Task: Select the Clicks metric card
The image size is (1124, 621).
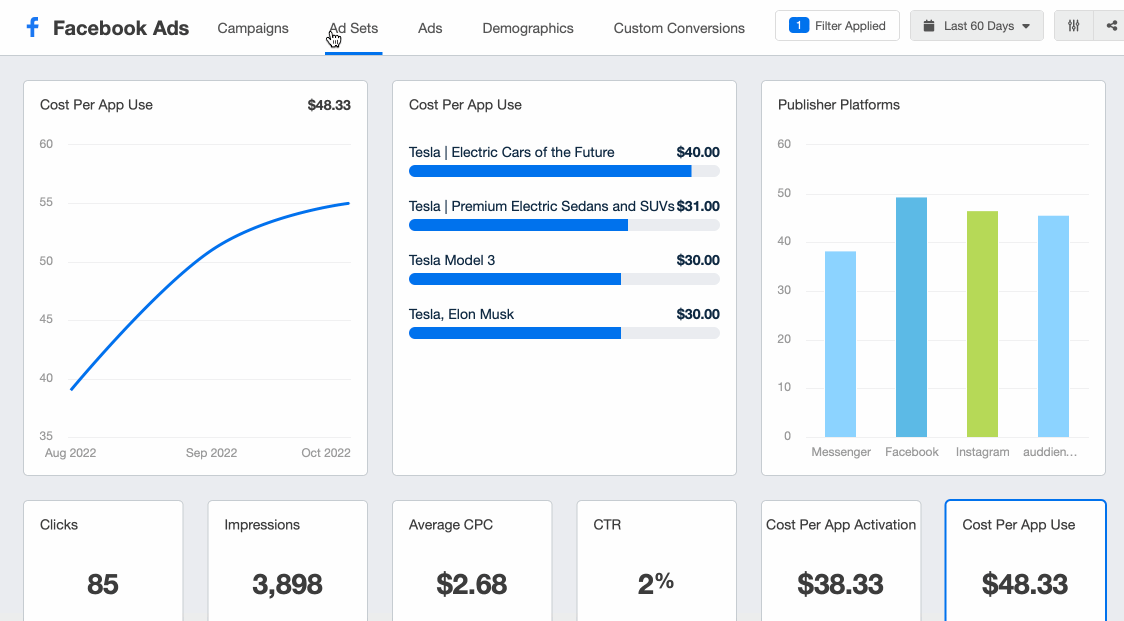Action: coord(103,561)
